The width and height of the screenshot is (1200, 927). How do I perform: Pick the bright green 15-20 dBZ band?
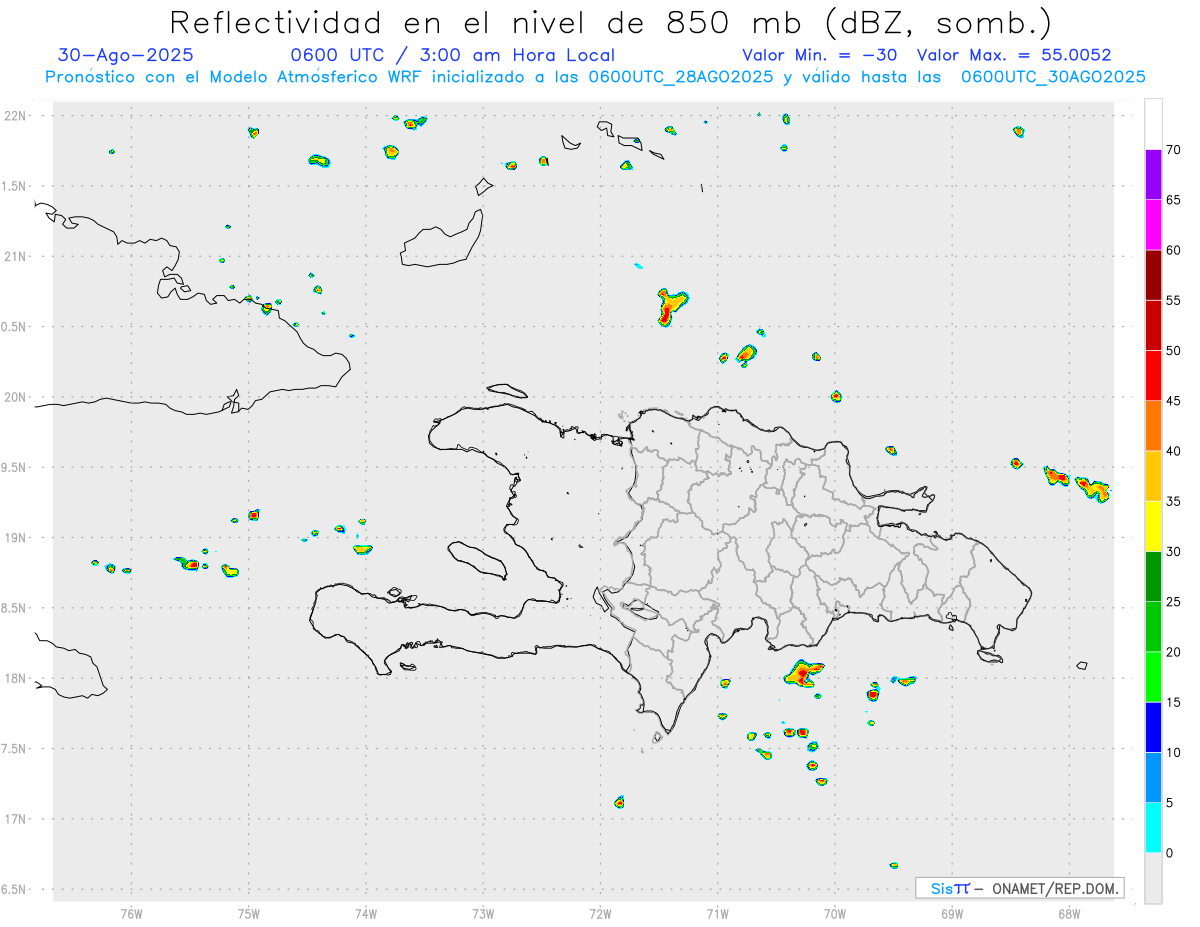pos(1153,677)
